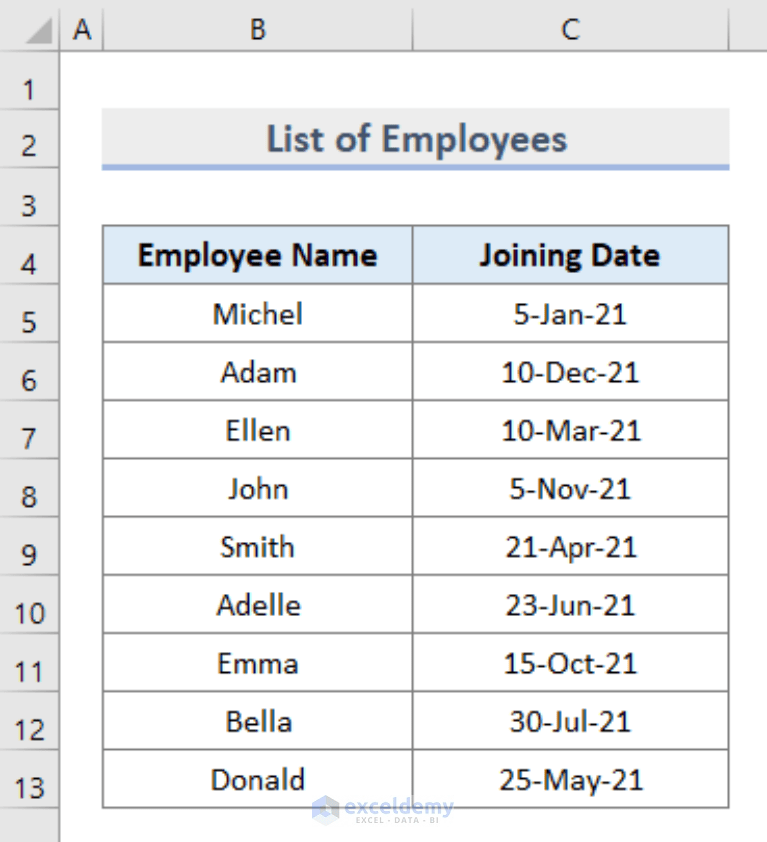Click the List of Employees title cell

pos(415,139)
